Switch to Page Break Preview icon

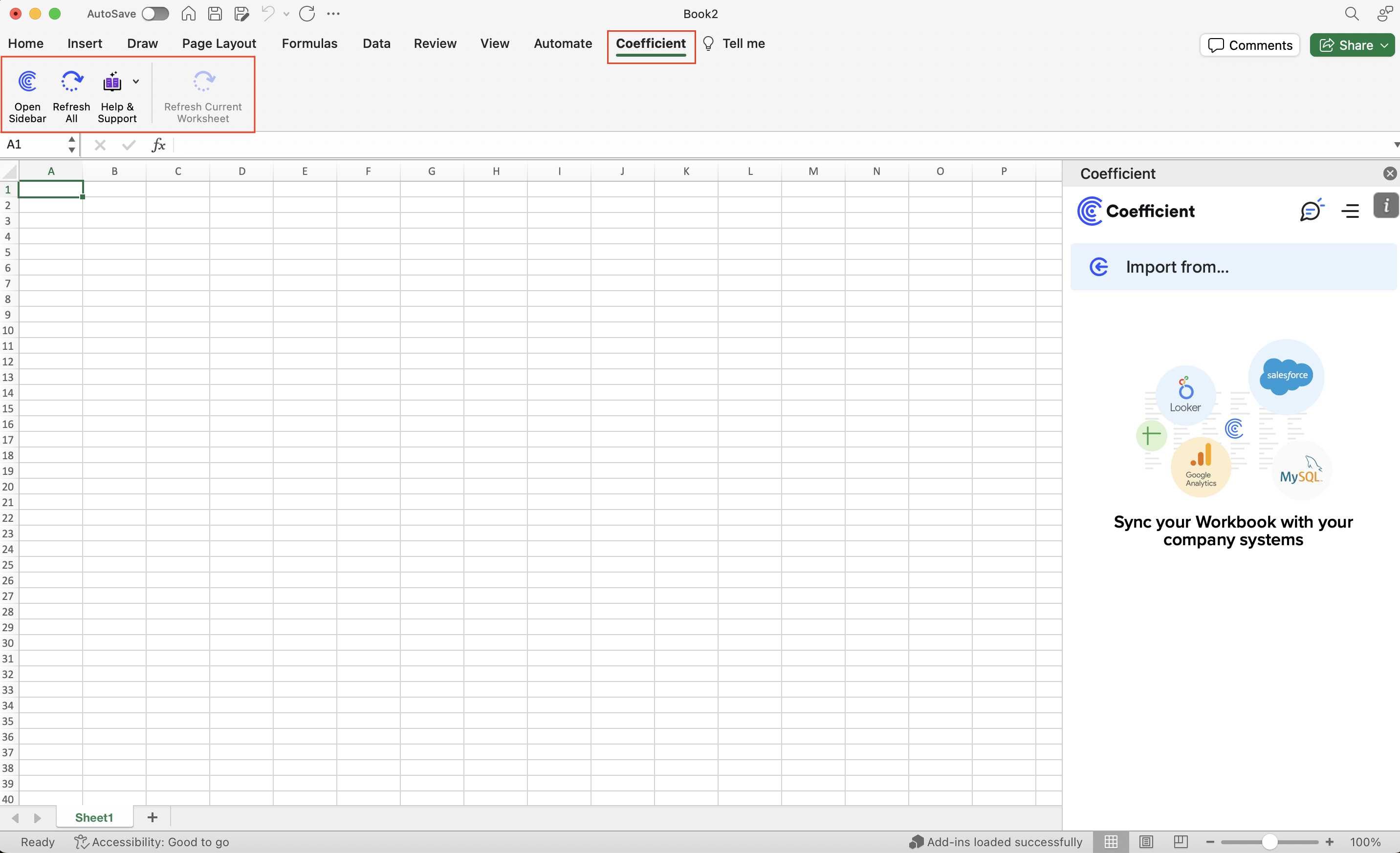click(1181, 842)
